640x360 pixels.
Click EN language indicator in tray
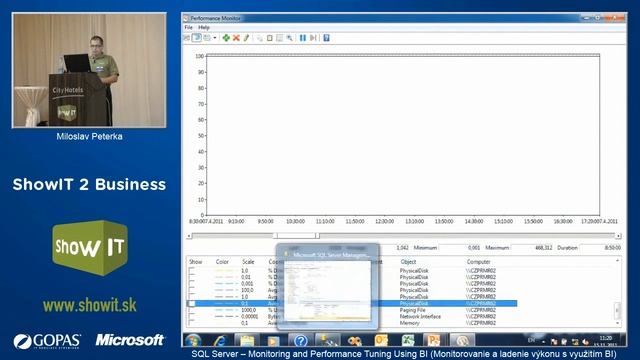[x=531, y=340]
